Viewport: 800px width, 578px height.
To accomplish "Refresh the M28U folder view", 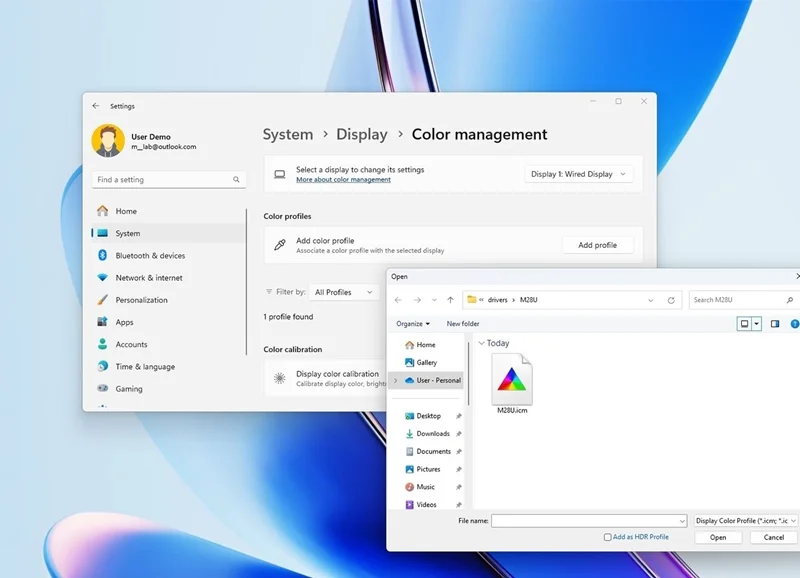I will (x=671, y=300).
